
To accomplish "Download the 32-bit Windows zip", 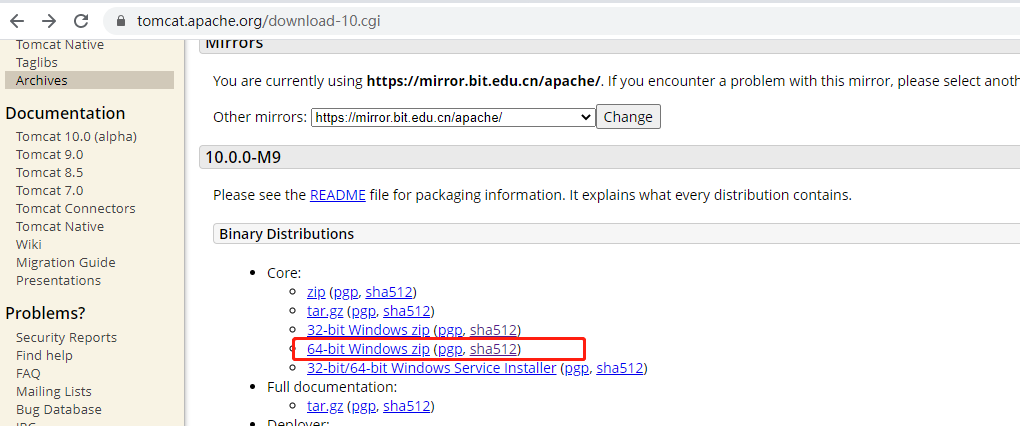I will coord(368,330).
